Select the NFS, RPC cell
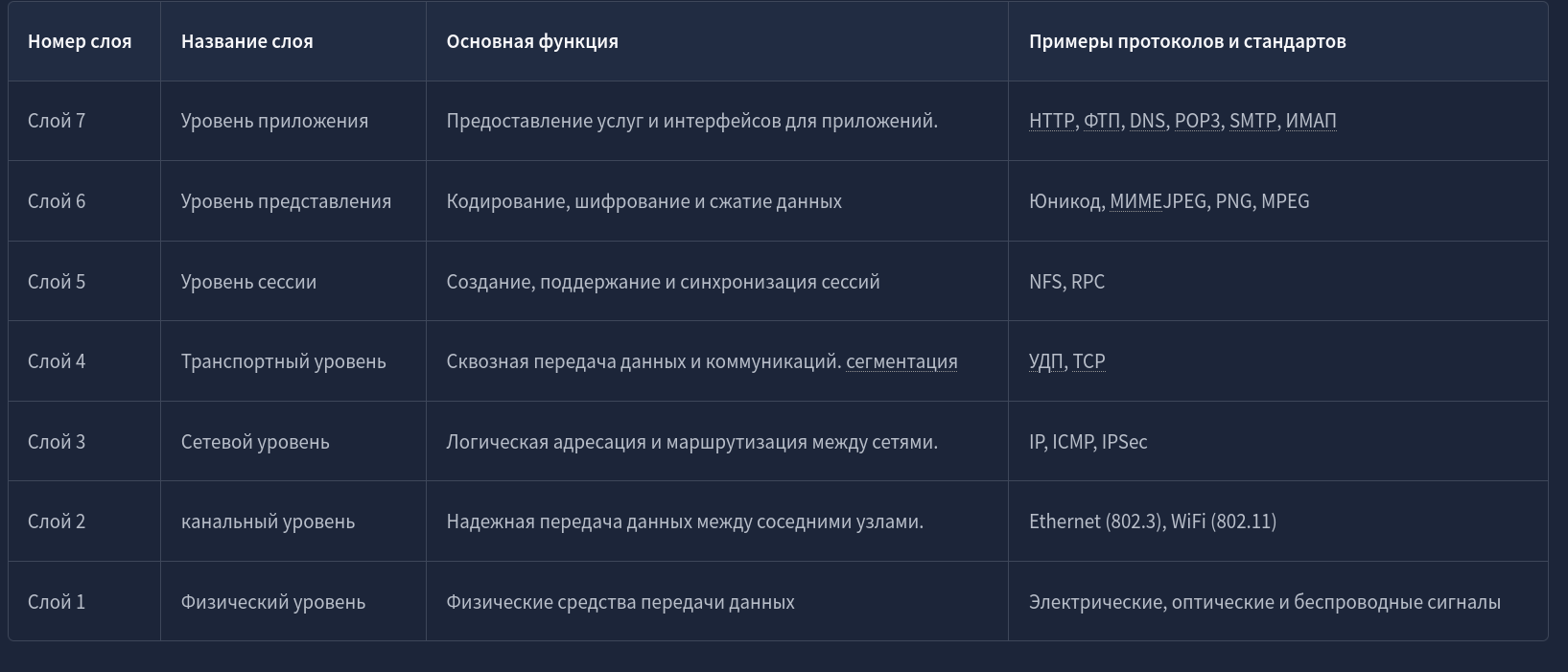This screenshot has width=1568, height=672. (x=1278, y=282)
